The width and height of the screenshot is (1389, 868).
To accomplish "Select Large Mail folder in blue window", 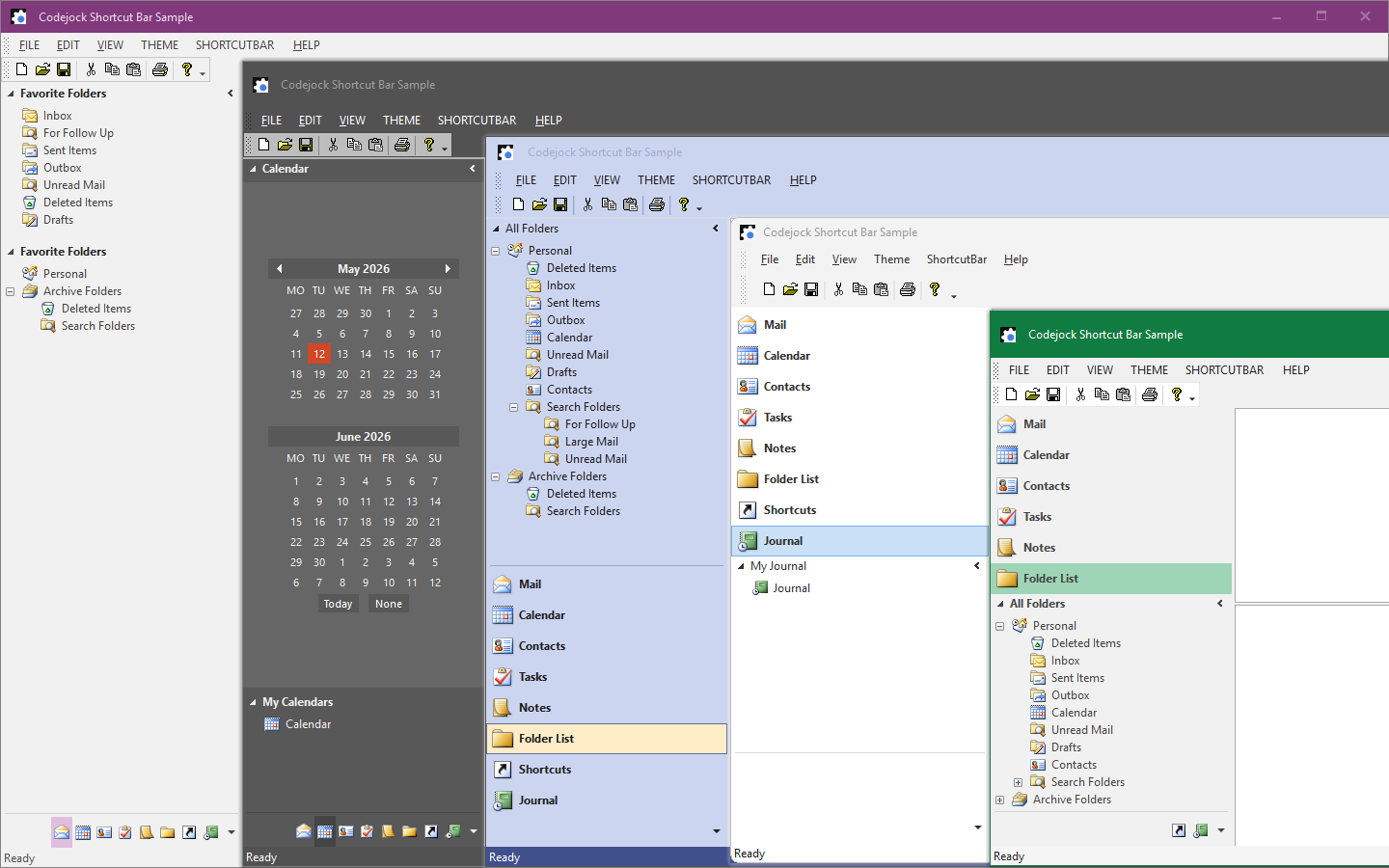I will click(x=591, y=442).
